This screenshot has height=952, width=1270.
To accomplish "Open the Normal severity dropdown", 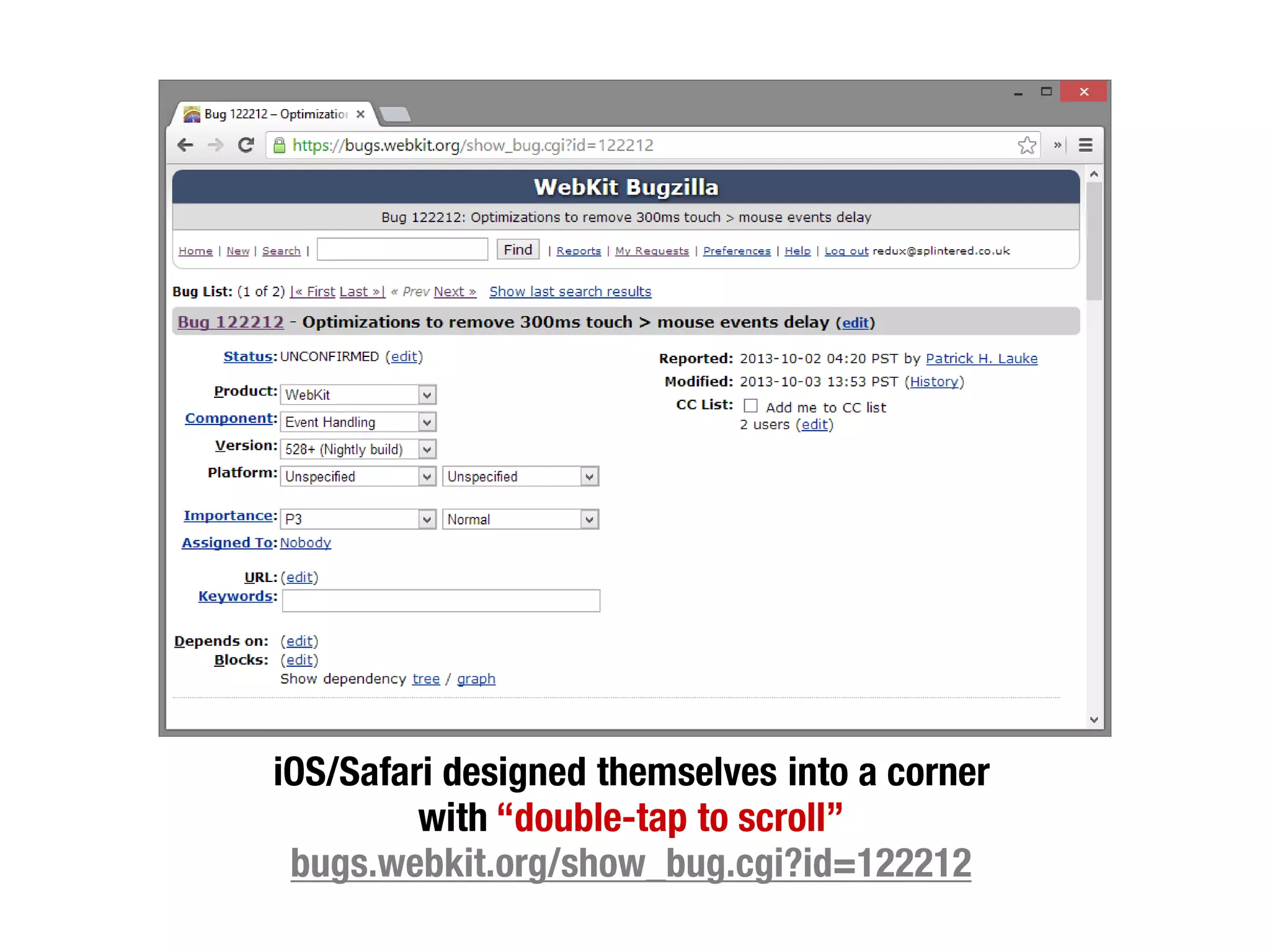I will [x=520, y=519].
